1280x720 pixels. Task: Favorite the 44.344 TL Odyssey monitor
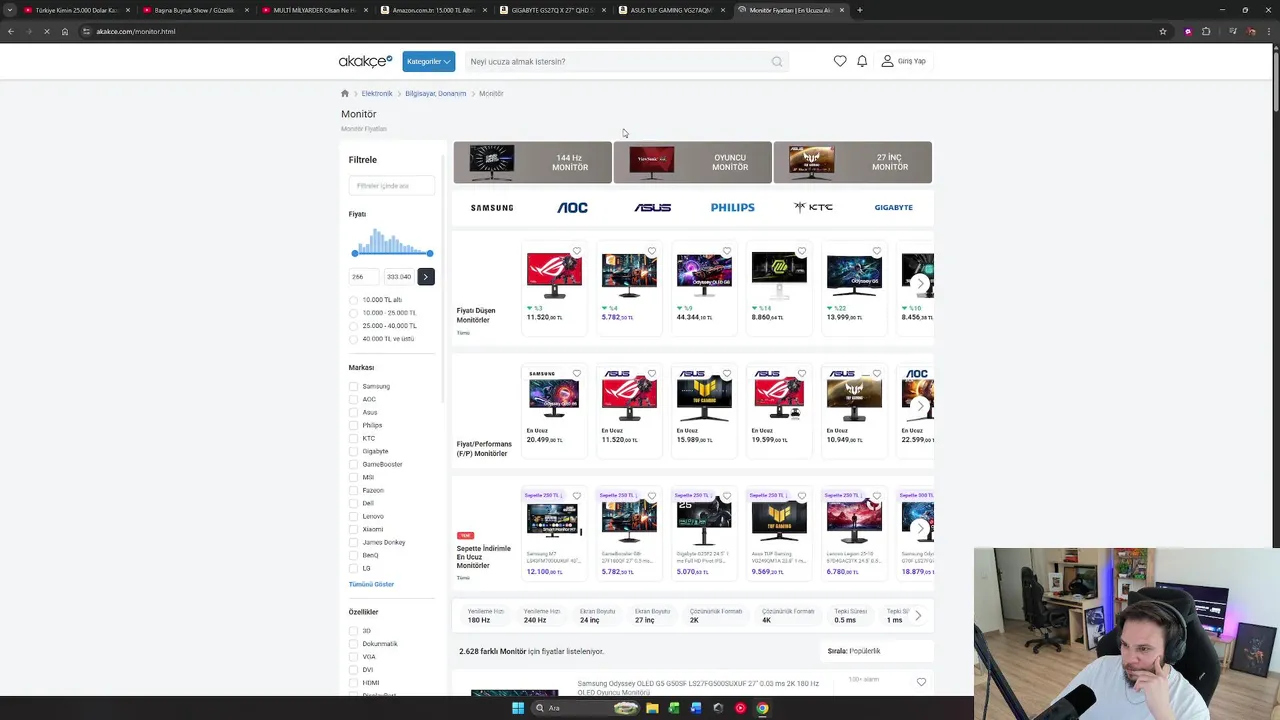pos(727,251)
